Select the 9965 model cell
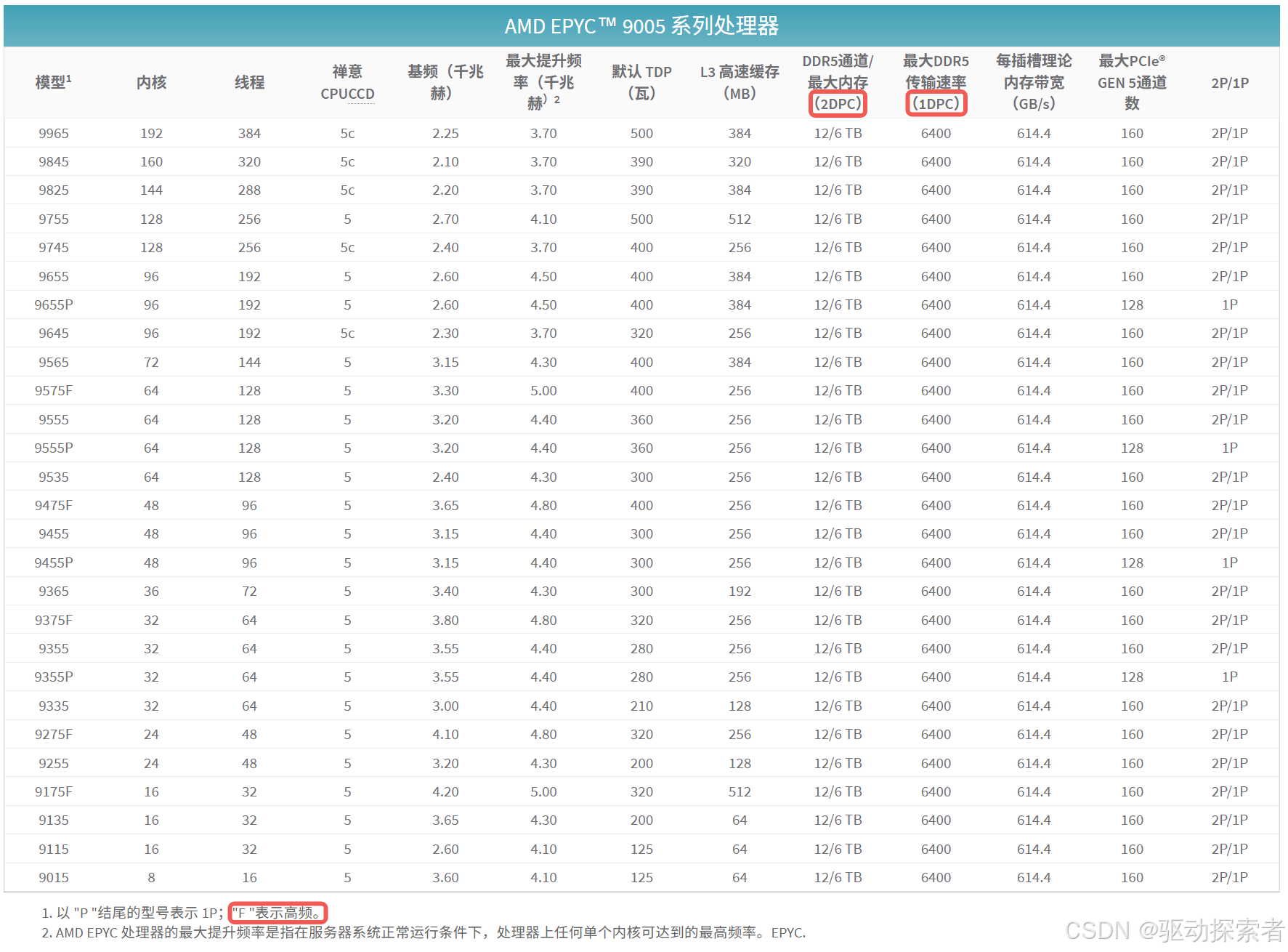This screenshot has height=952, width=1288. point(54,134)
